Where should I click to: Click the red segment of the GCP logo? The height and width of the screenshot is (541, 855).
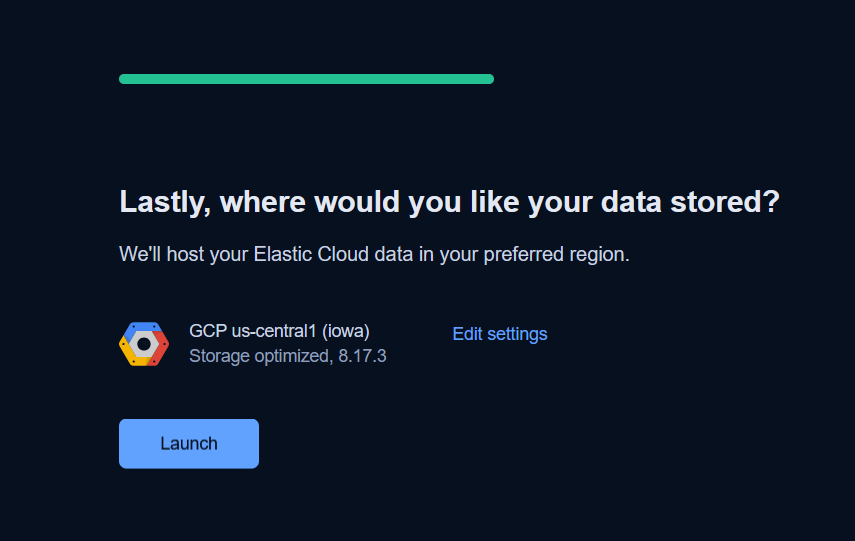click(161, 350)
